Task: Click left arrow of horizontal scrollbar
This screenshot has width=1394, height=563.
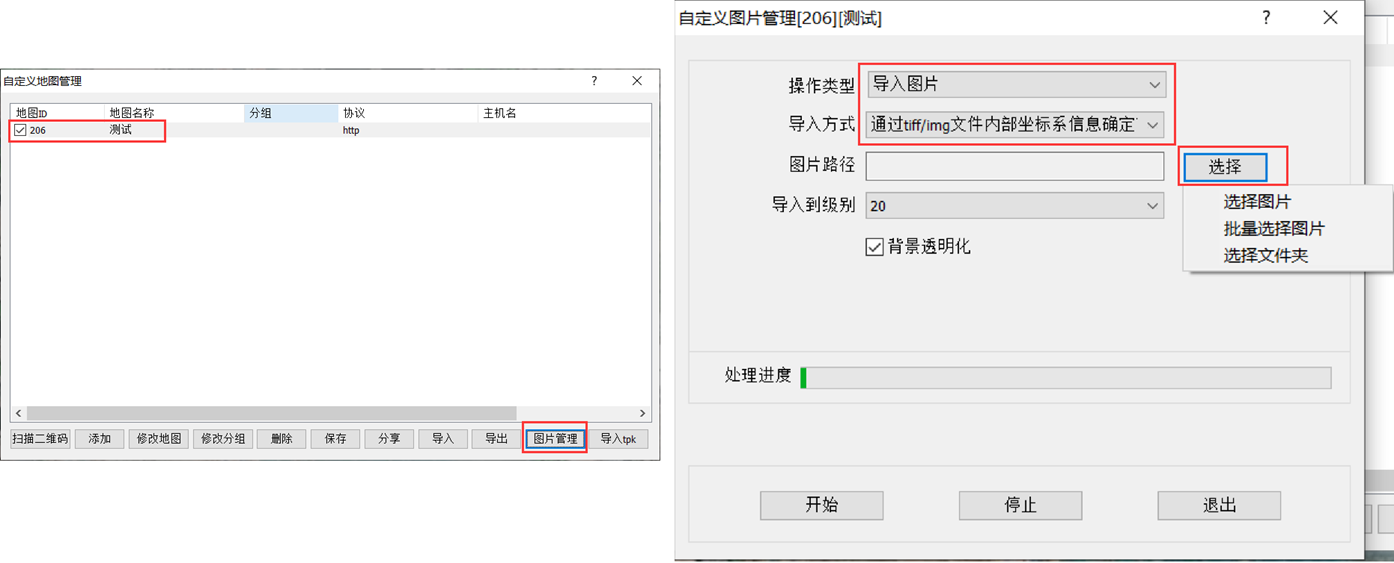Action: click(x=18, y=413)
